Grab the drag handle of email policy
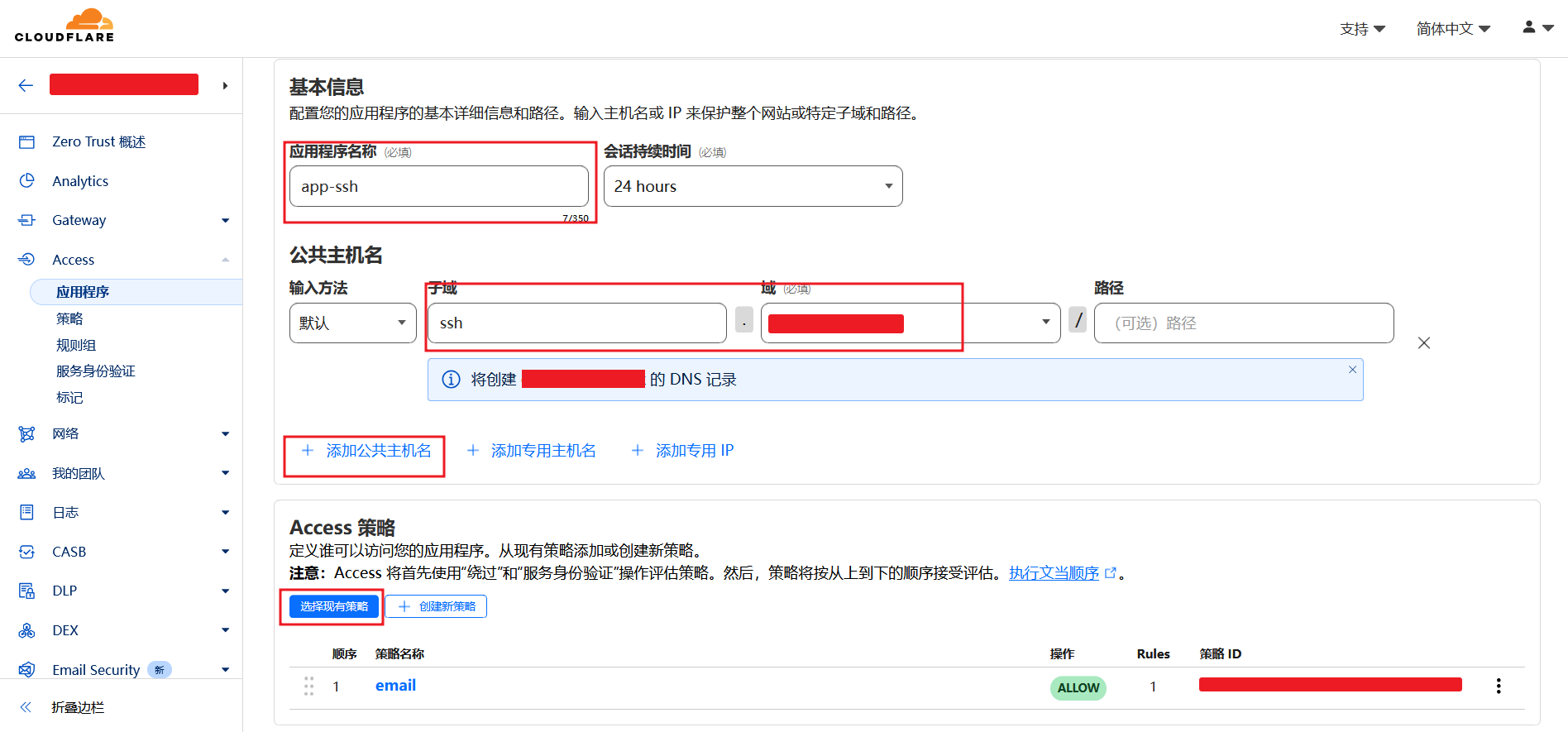This screenshot has height=732, width=1568. pos(308,687)
